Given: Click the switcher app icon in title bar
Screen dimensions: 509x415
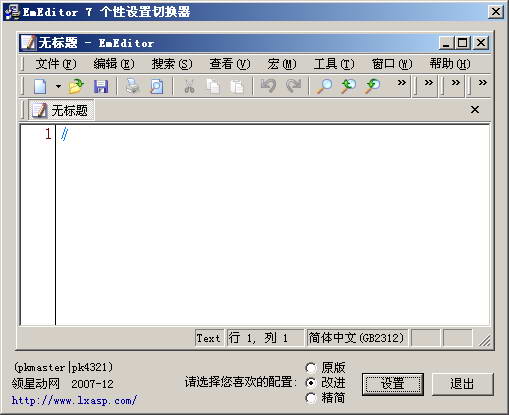Looking at the screenshot, I should pyautogui.click(x=12, y=12).
